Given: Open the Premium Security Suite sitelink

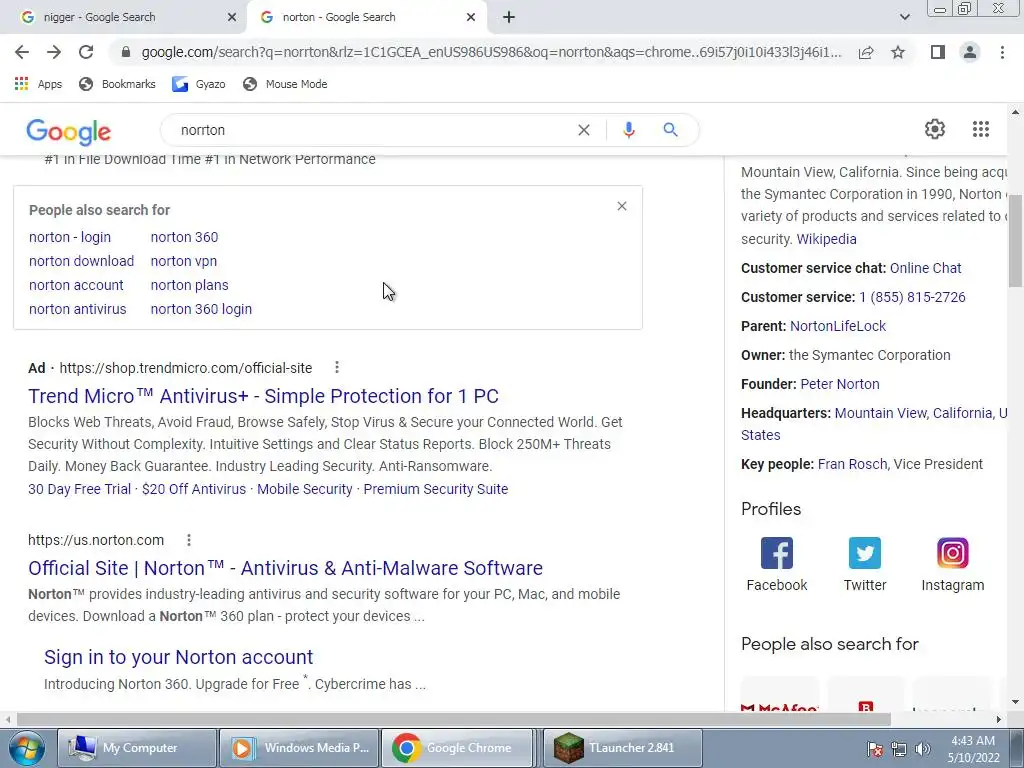Looking at the screenshot, I should [x=436, y=489].
